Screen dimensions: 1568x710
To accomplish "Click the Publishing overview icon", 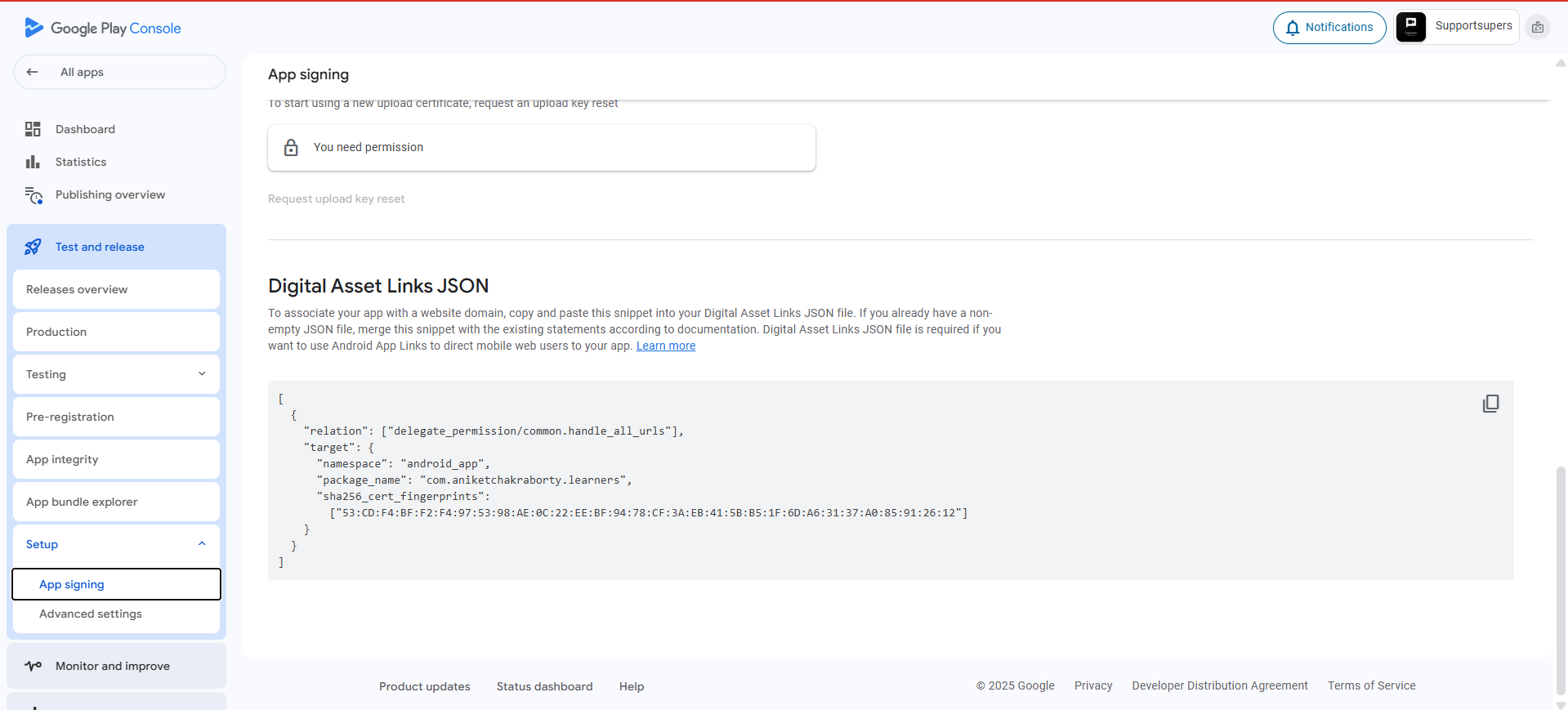I will point(34,195).
